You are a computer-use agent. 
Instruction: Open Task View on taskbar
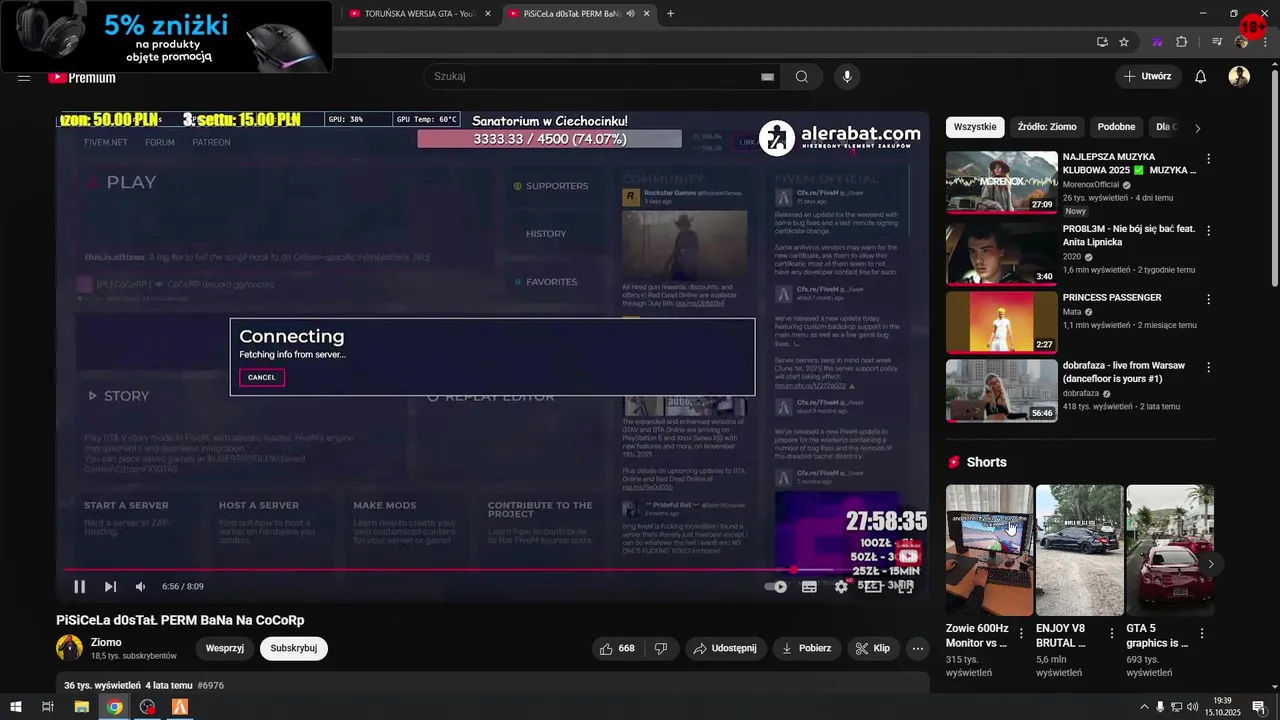(47, 707)
